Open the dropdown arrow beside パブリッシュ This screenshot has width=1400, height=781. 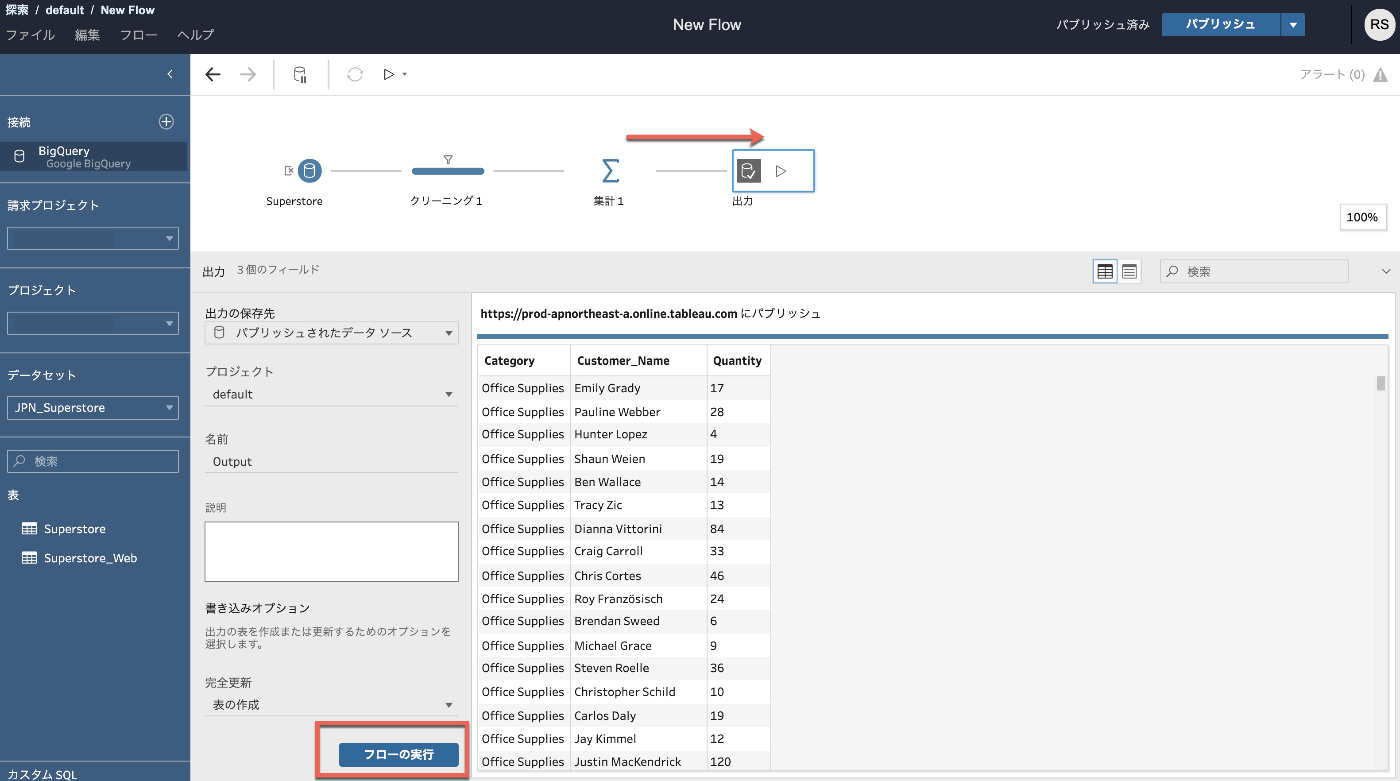point(1293,25)
